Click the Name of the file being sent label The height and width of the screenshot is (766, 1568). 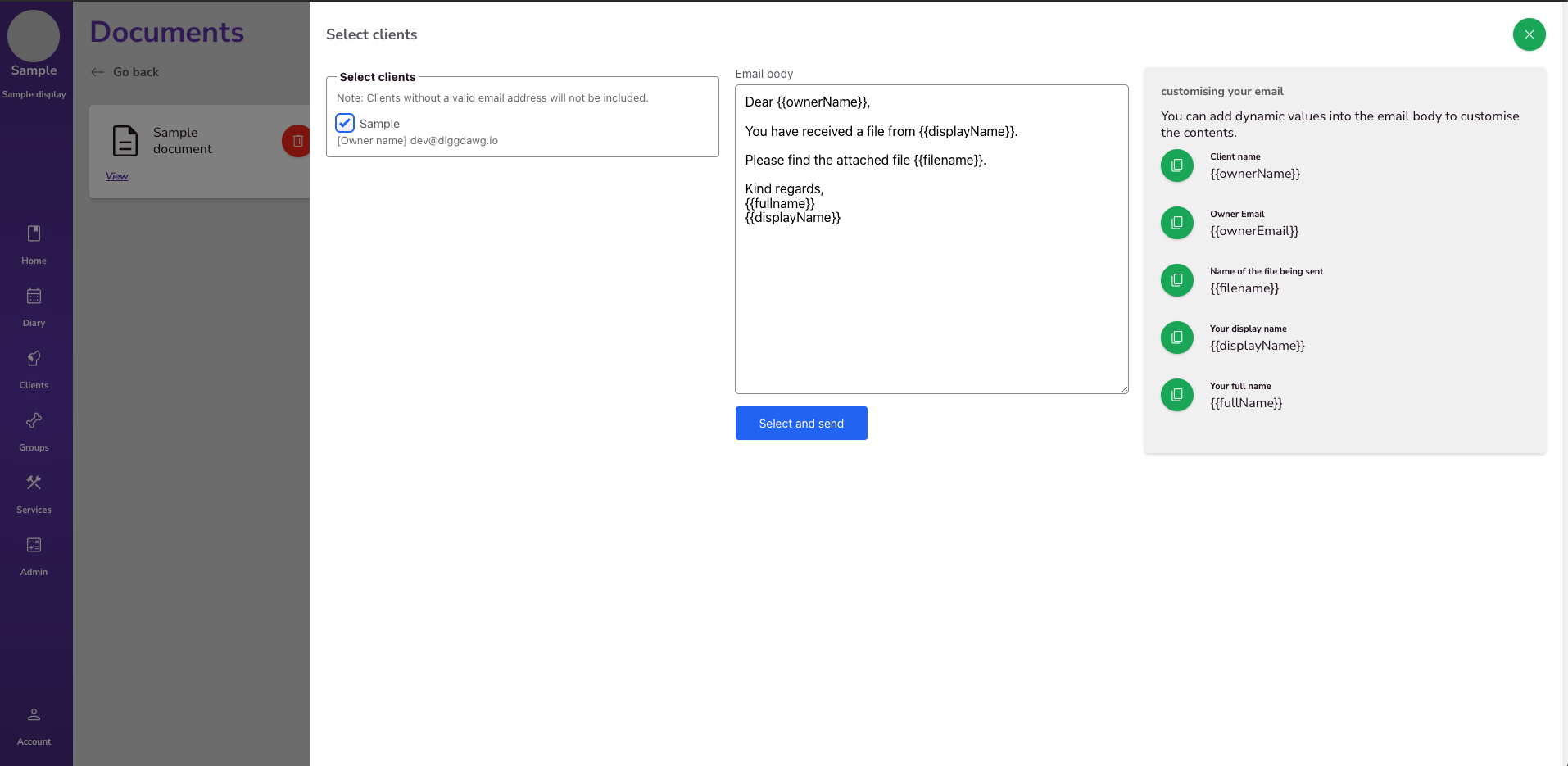pos(1267,271)
